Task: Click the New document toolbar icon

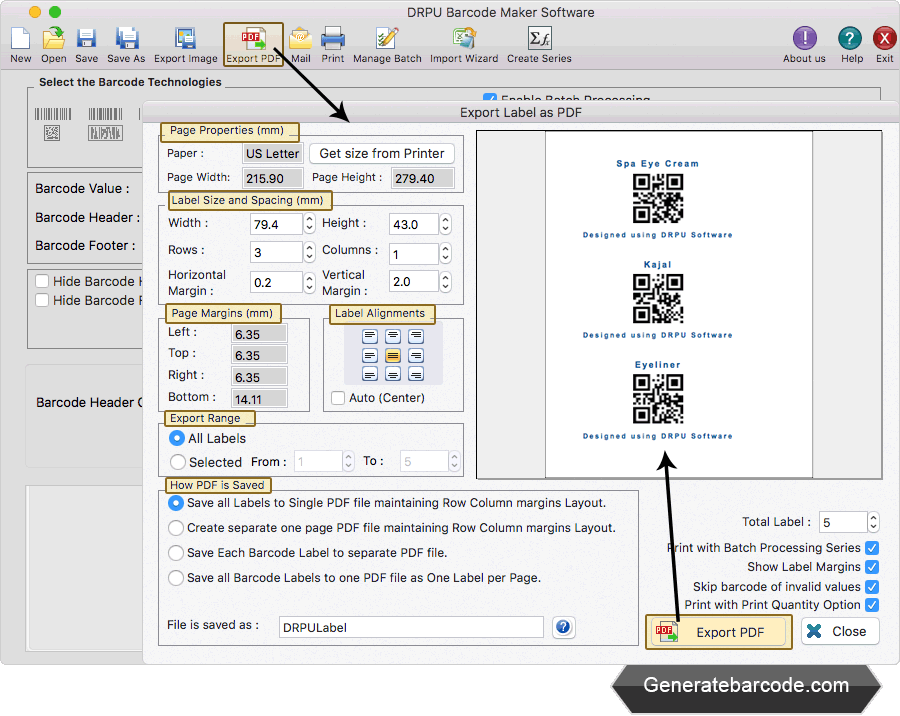Action: tap(21, 39)
